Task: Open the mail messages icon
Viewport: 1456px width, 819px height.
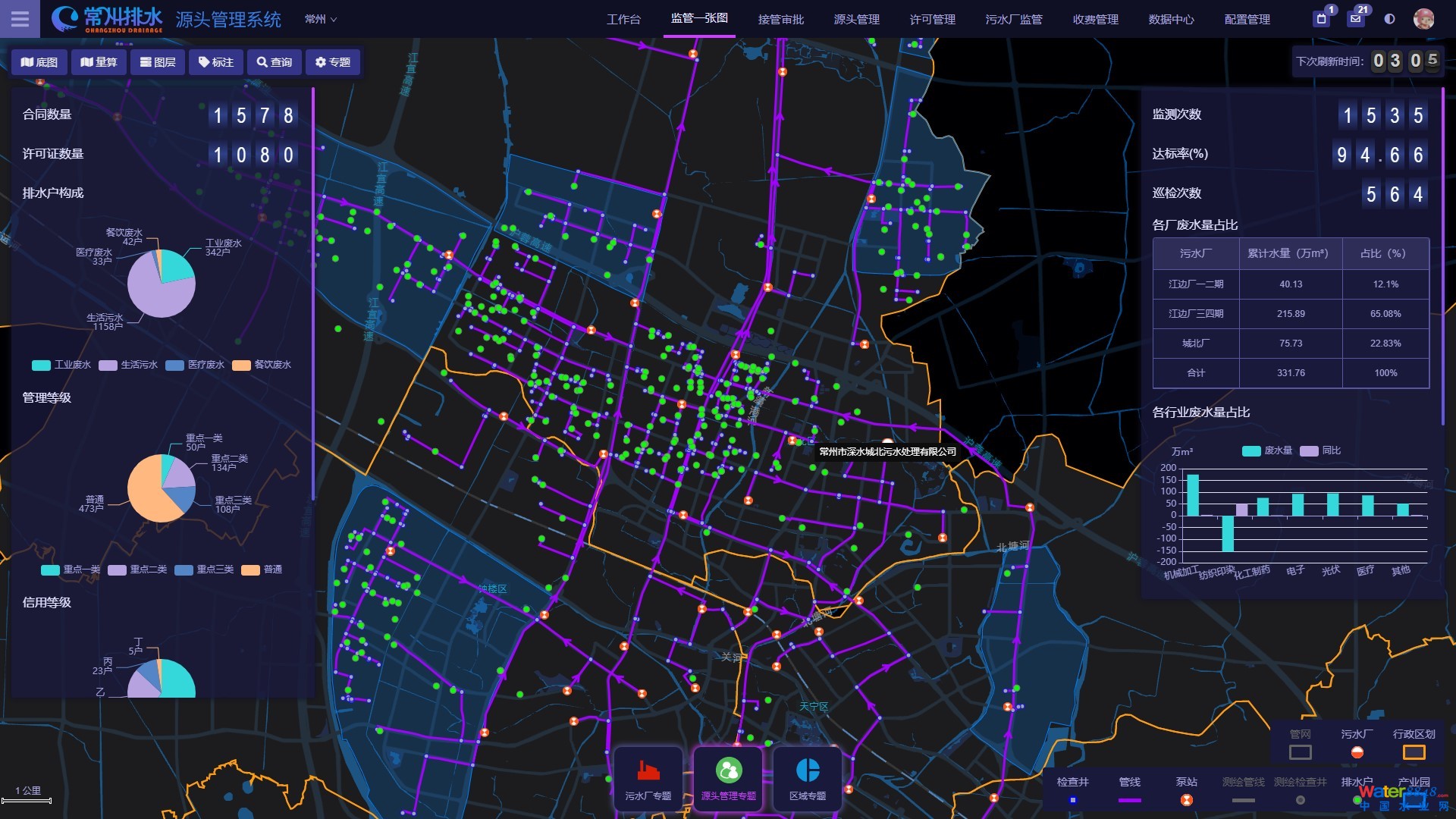Action: click(x=1356, y=19)
